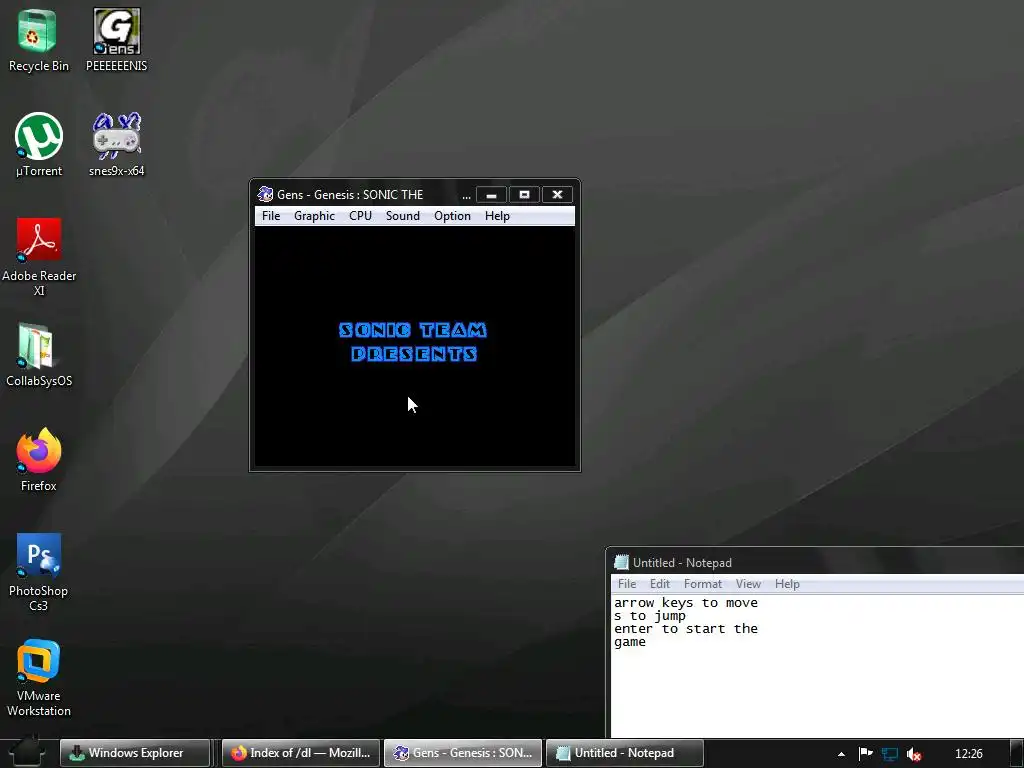Open the Gens Graphic menu
The image size is (1024, 768).
[314, 216]
